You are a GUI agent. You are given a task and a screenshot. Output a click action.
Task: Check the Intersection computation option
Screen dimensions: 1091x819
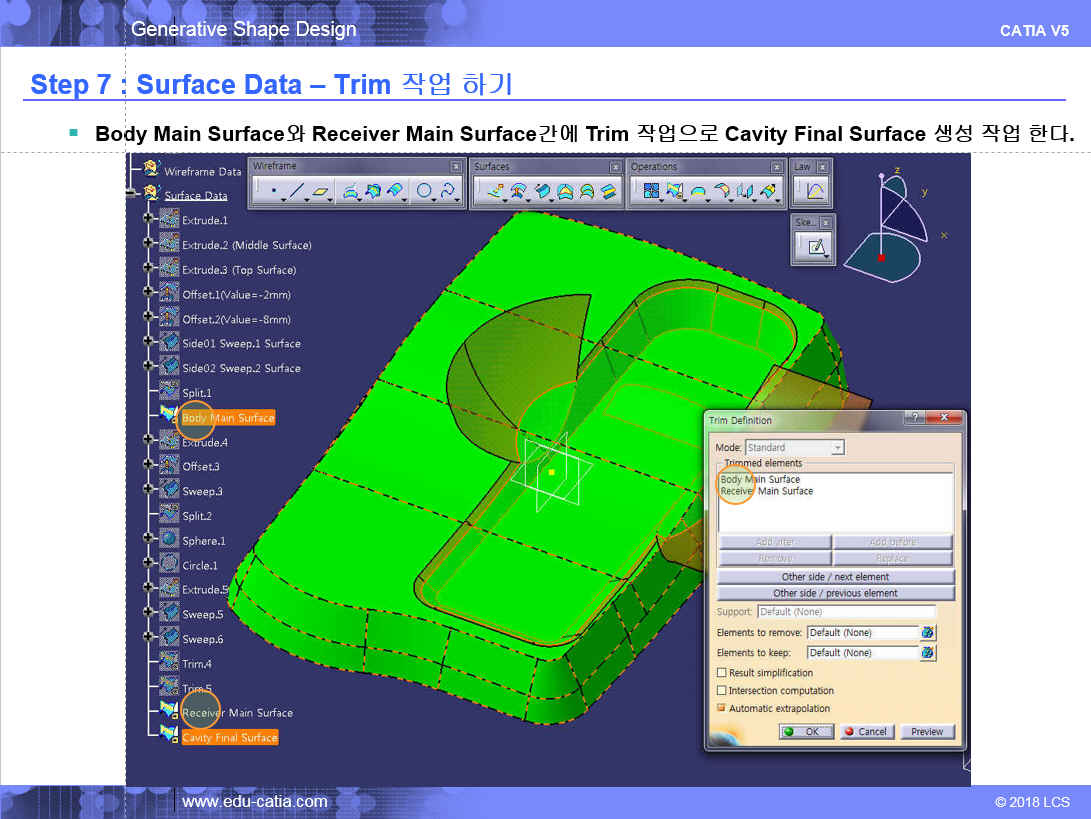click(722, 691)
